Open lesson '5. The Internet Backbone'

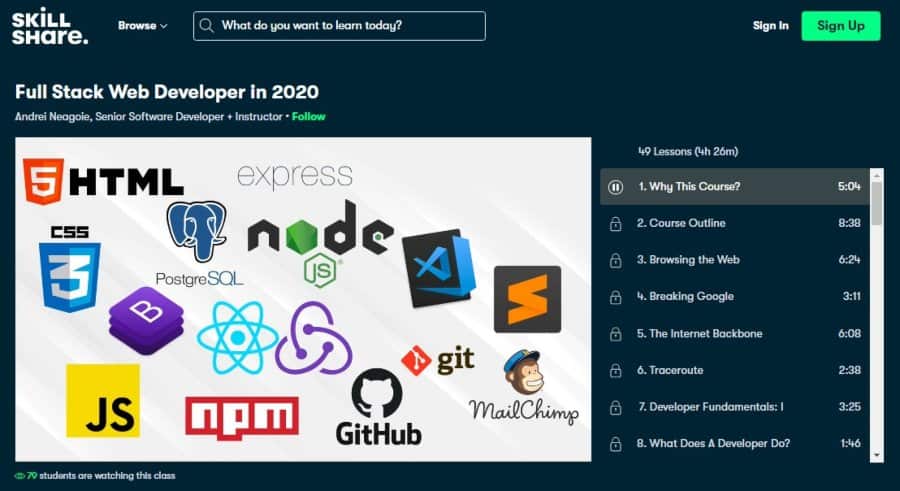coord(734,334)
